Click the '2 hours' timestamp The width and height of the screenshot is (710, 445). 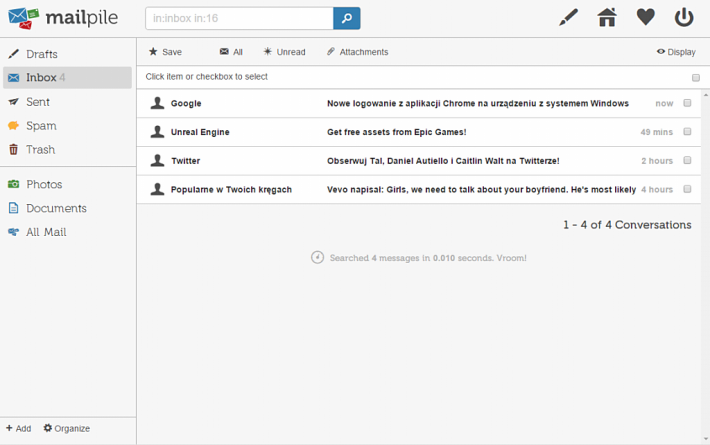[657, 160]
